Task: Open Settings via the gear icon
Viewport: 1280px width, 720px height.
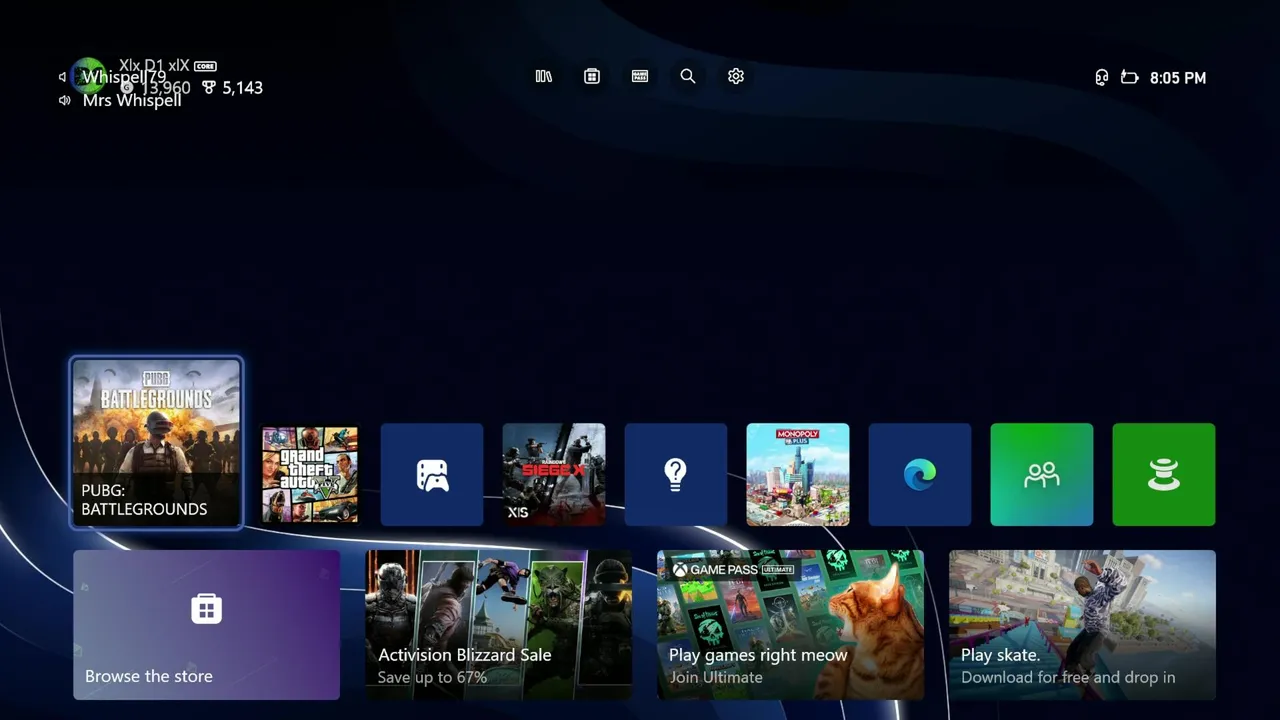Action: click(x=736, y=76)
